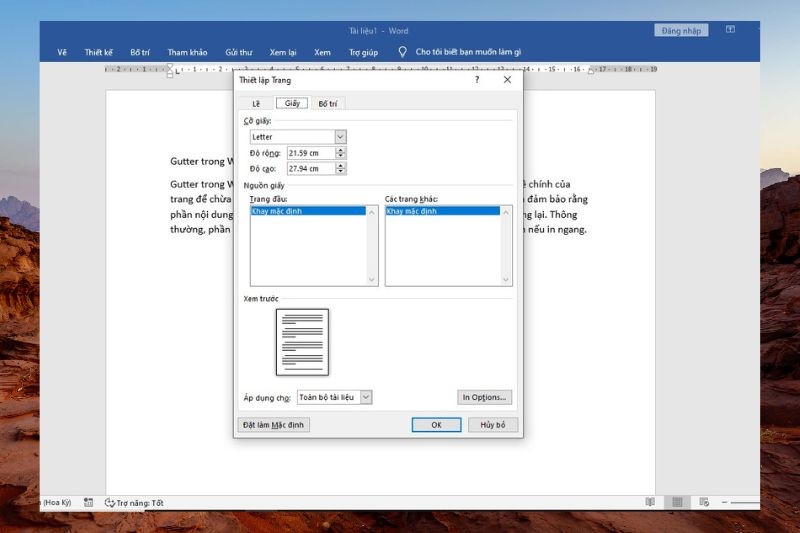
Task: Decrease the Độ cao height spinner
Action: [x=341, y=172]
